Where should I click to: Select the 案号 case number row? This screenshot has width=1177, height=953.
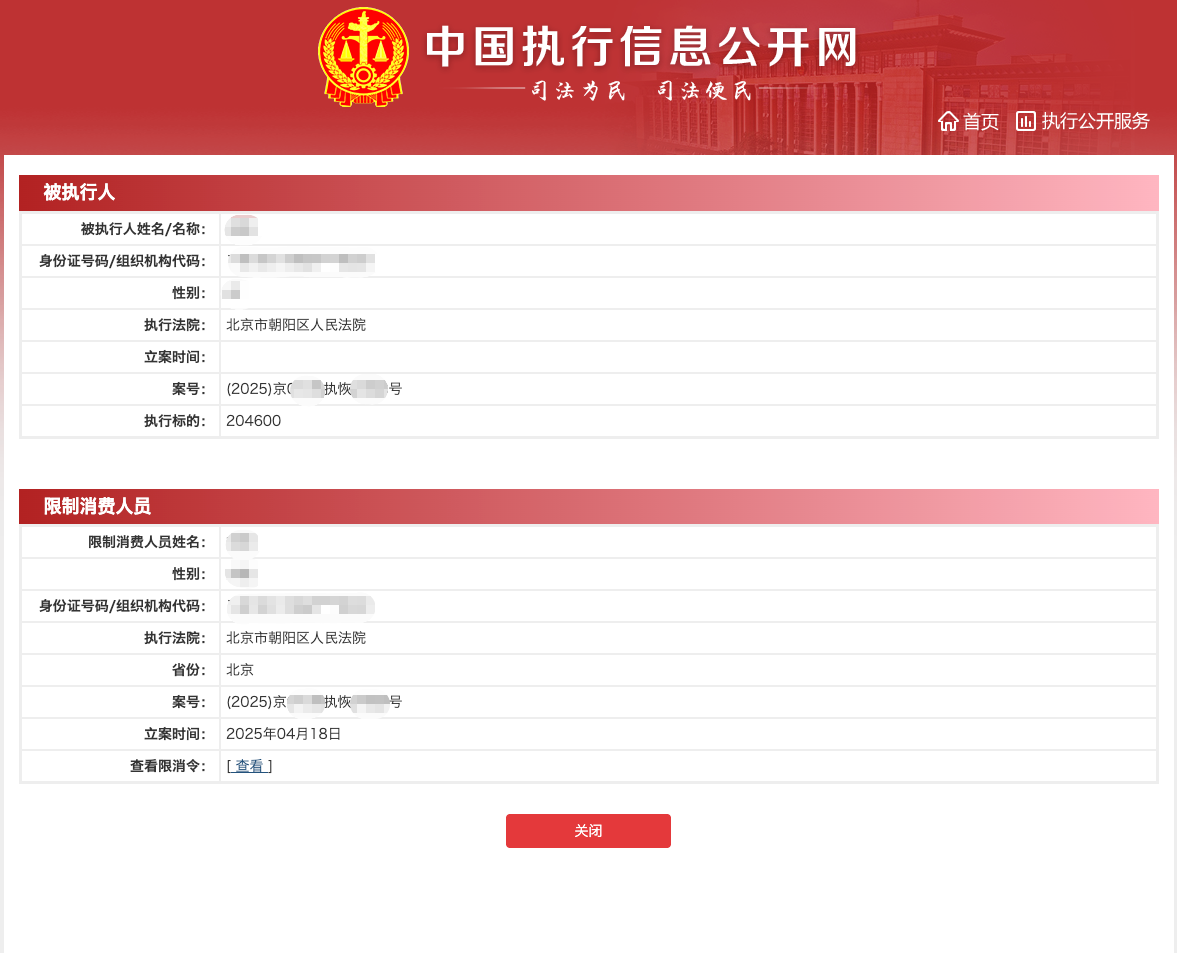(315, 388)
